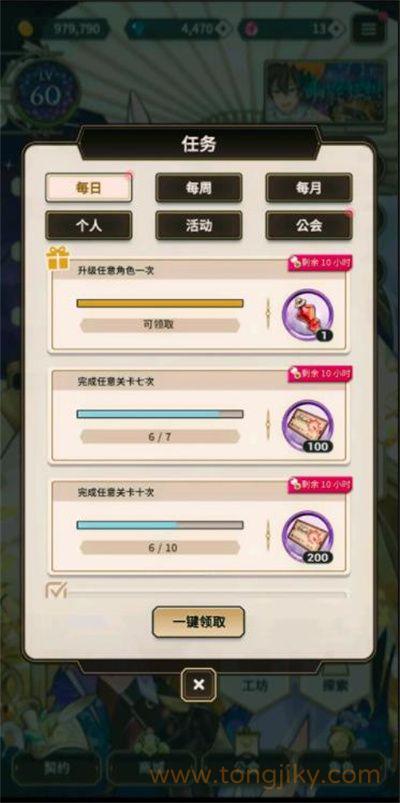
Task: Click the gold coin currency icon
Action: [26, 29]
